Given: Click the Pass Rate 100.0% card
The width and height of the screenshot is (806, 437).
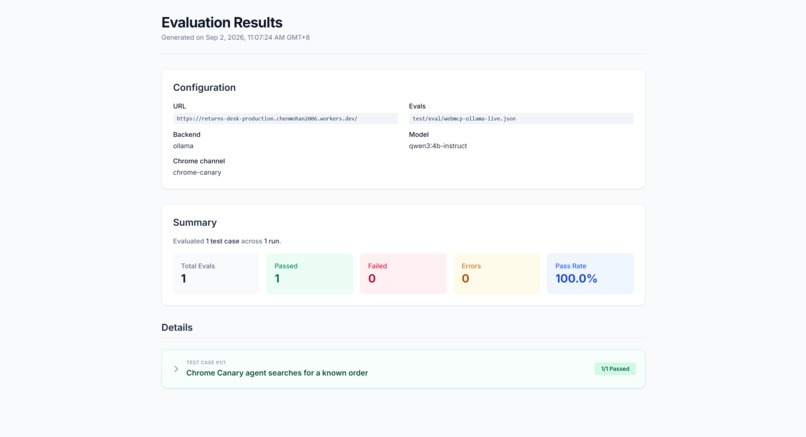Looking at the screenshot, I should coord(590,274).
